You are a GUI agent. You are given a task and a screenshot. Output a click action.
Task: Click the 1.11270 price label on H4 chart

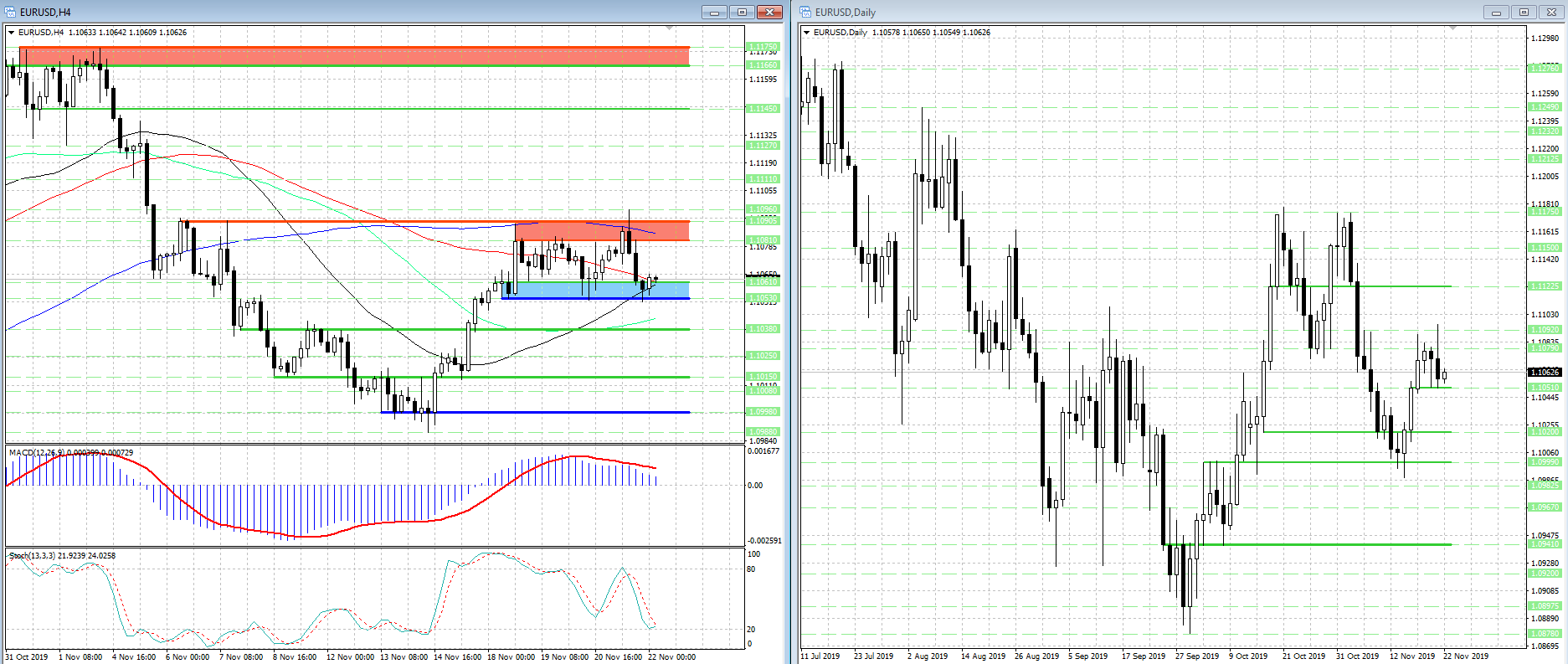pos(763,145)
